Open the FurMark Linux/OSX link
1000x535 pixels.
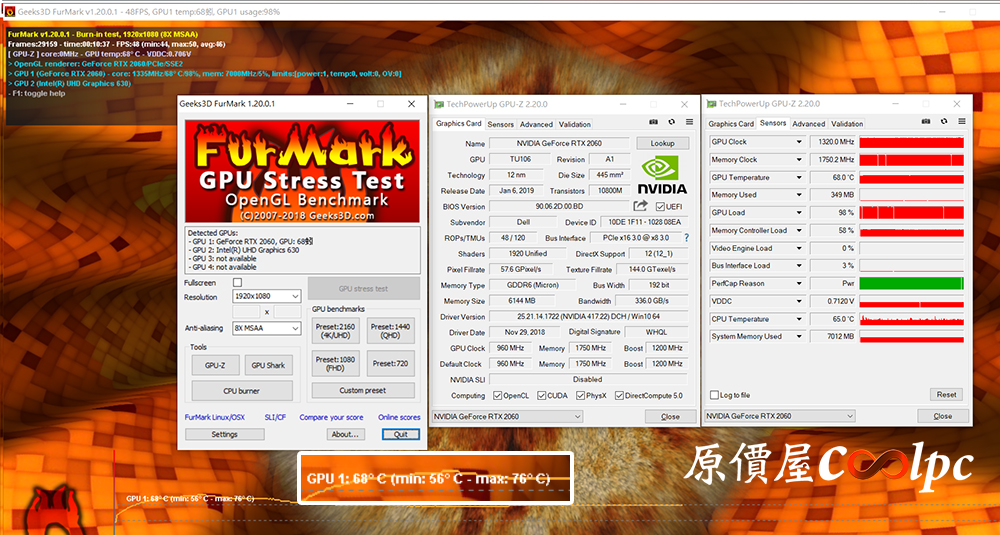pos(214,418)
